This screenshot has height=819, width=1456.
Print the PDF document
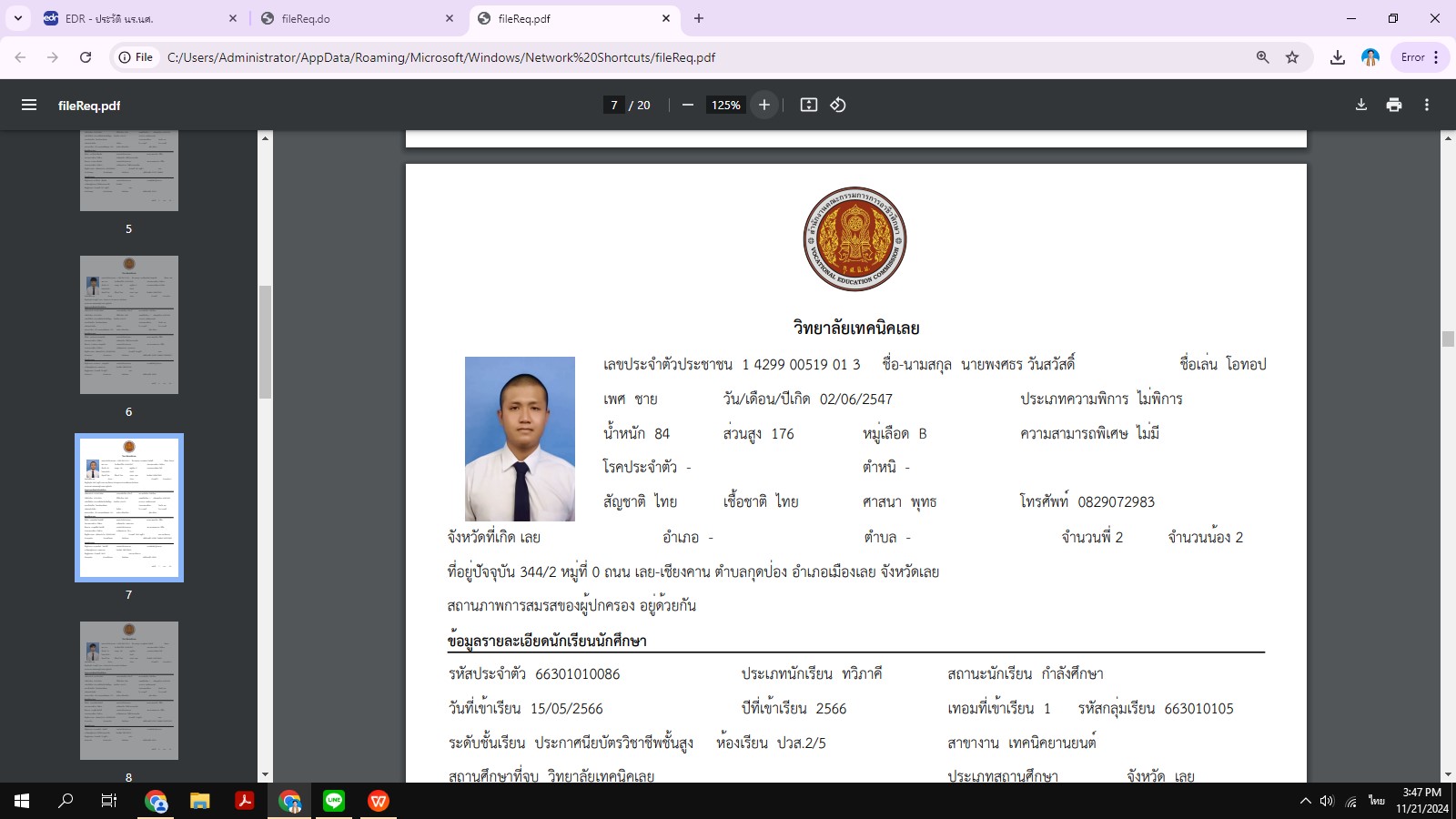[x=1394, y=105]
